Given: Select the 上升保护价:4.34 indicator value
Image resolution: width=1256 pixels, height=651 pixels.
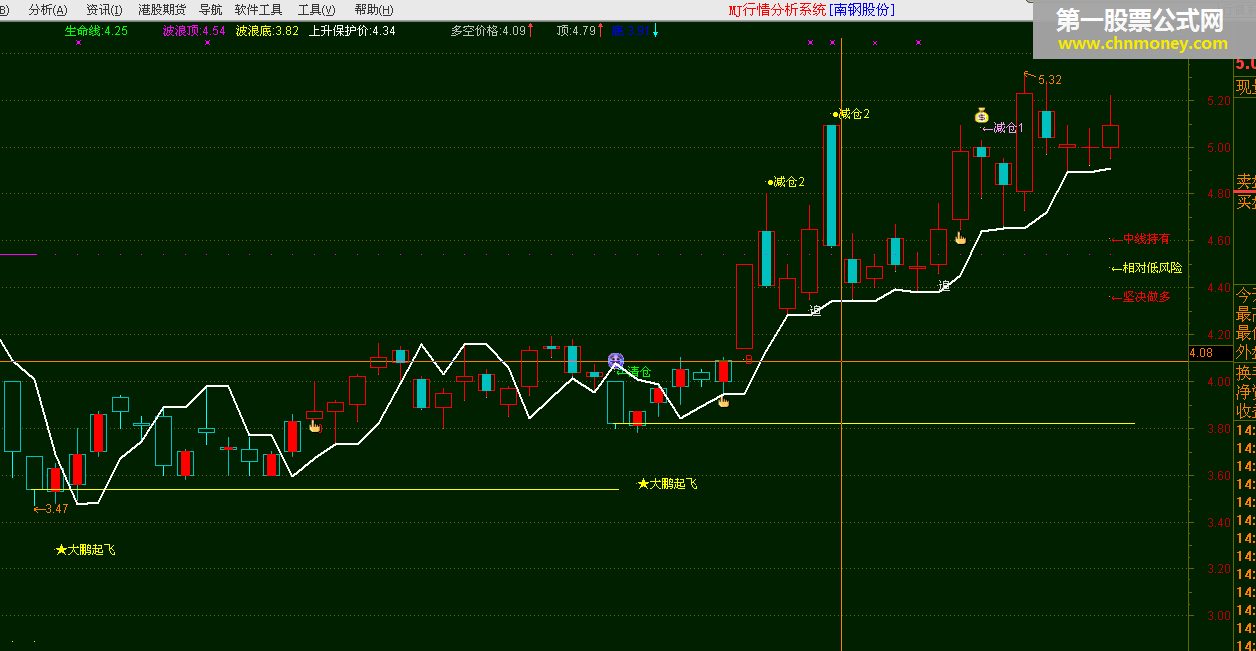Looking at the screenshot, I should click(x=352, y=31).
